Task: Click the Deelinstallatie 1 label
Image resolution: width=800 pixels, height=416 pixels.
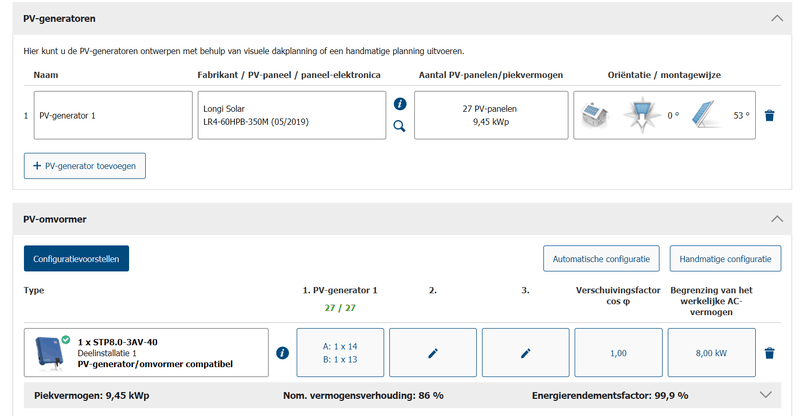Action: (x=107, y=353)
